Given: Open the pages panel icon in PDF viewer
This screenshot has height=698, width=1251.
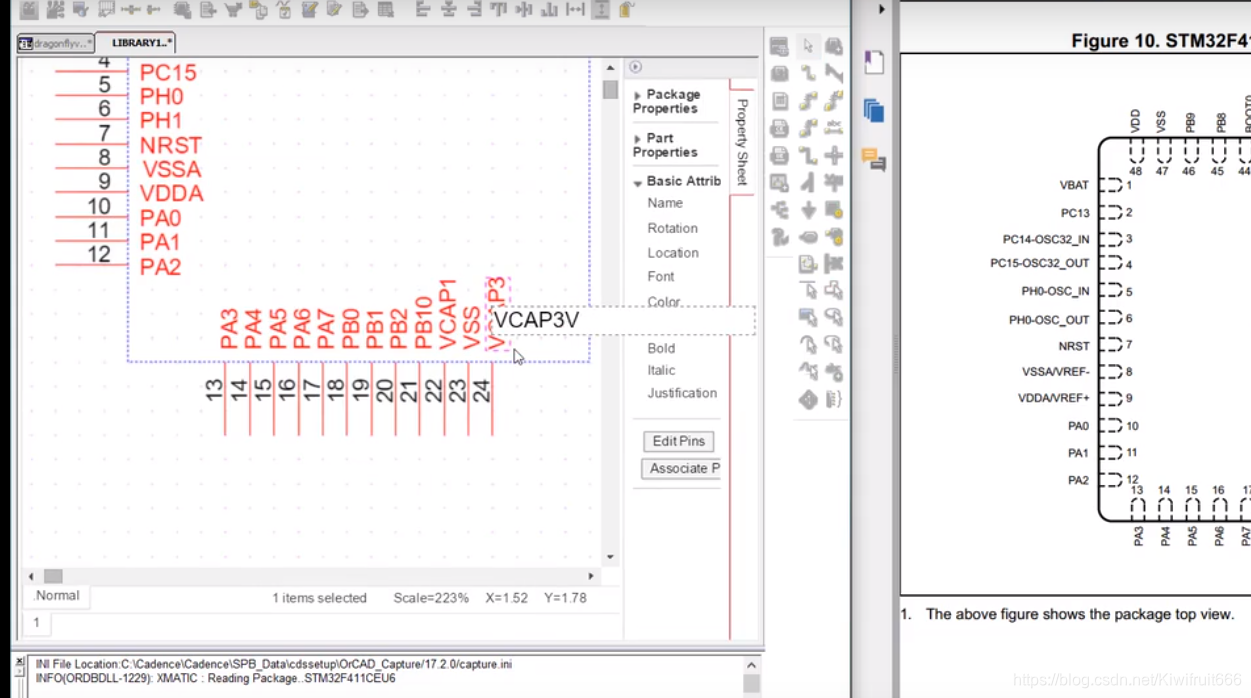Looking at the screenshot, I should 874,110.
